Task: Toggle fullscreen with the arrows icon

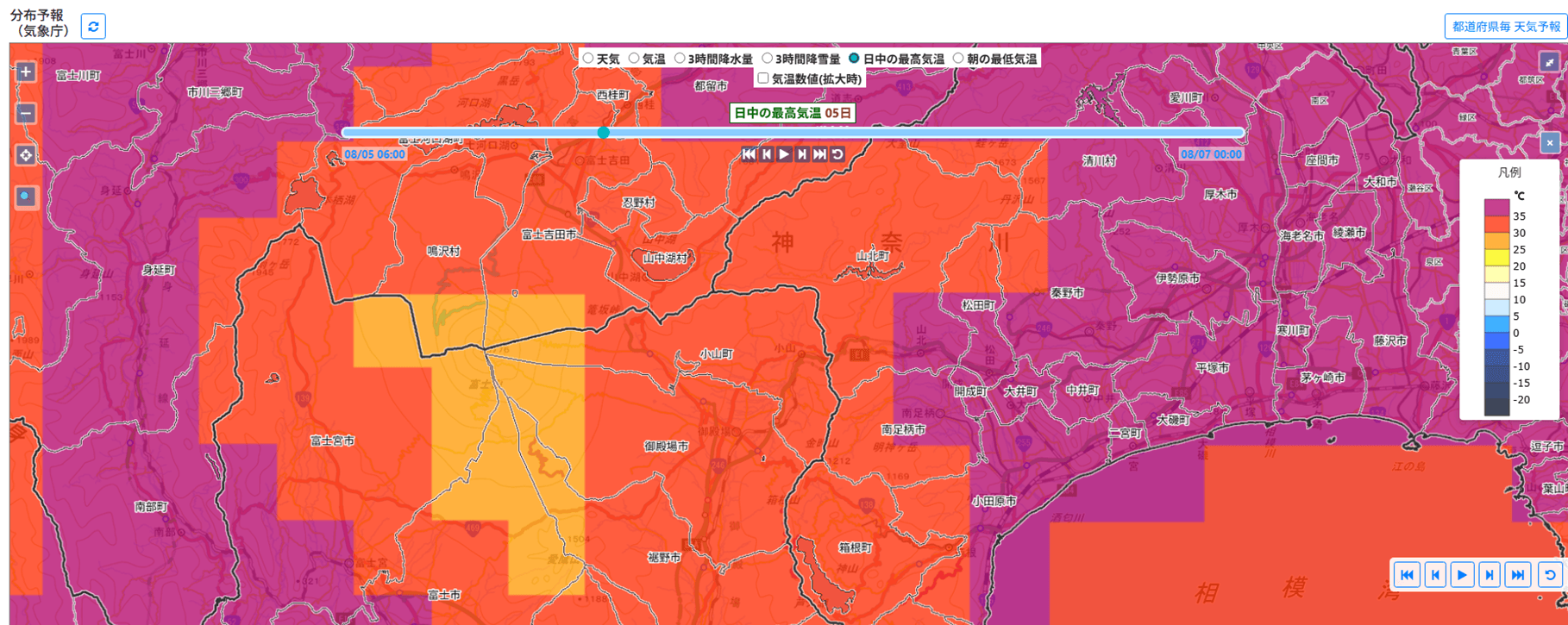Action: (x=1549, y=62)
